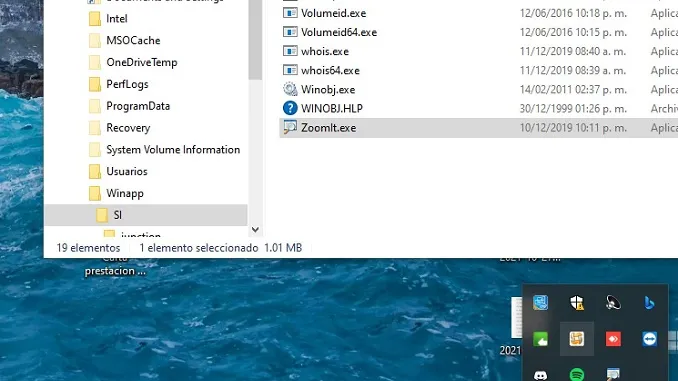The width and height of the screenshot is (678, 381).
Task: Open the TeamViewer tray icon
Action: 649,339
